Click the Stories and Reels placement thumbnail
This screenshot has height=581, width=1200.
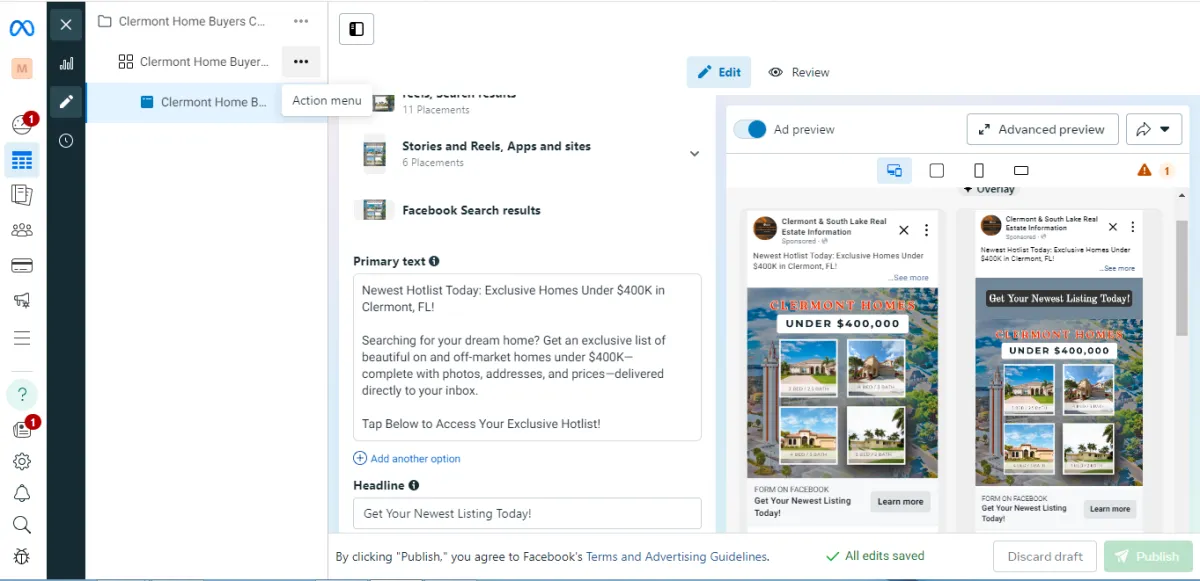(375, 154)
